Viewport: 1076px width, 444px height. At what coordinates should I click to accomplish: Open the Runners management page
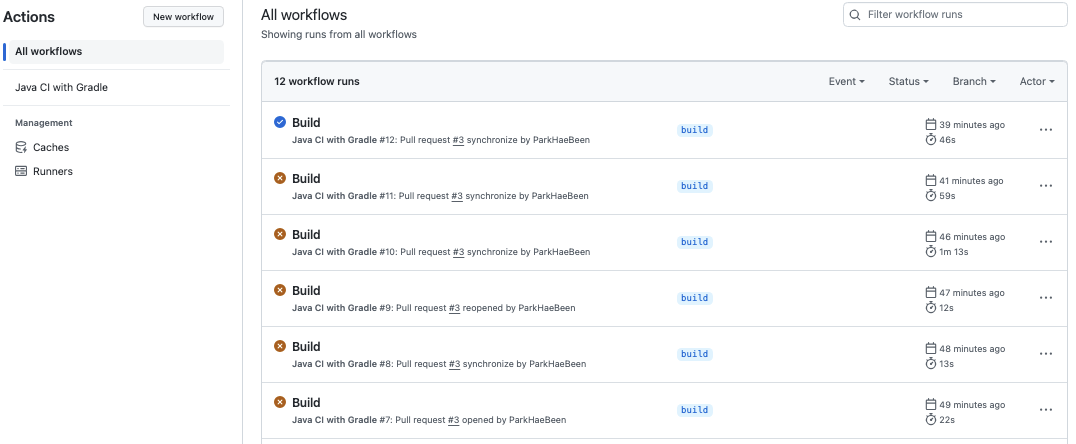pyautogui.click(x=53, y=171)
